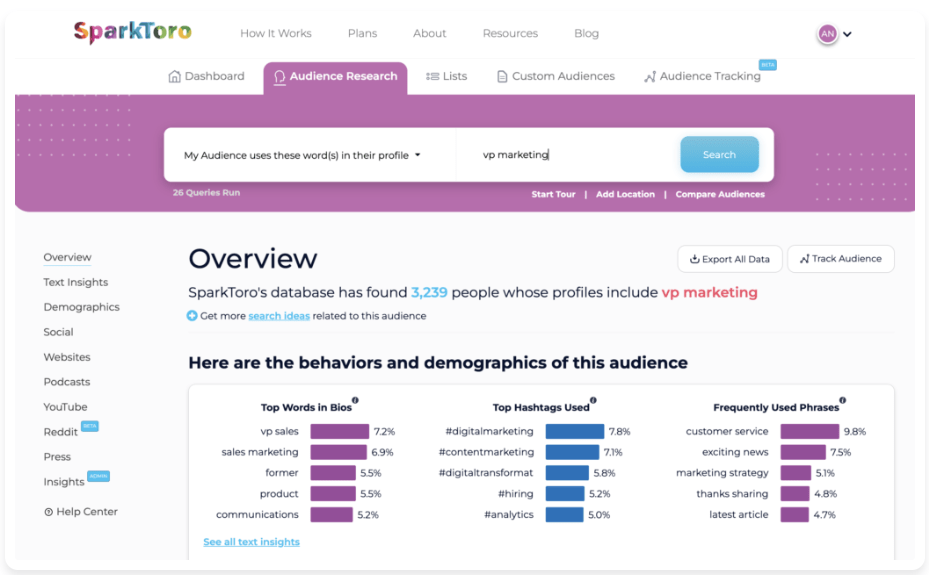Click the BETA badge on Audience Tracking
The width and height of the screenshot is (929, 575).
[768, 65]
